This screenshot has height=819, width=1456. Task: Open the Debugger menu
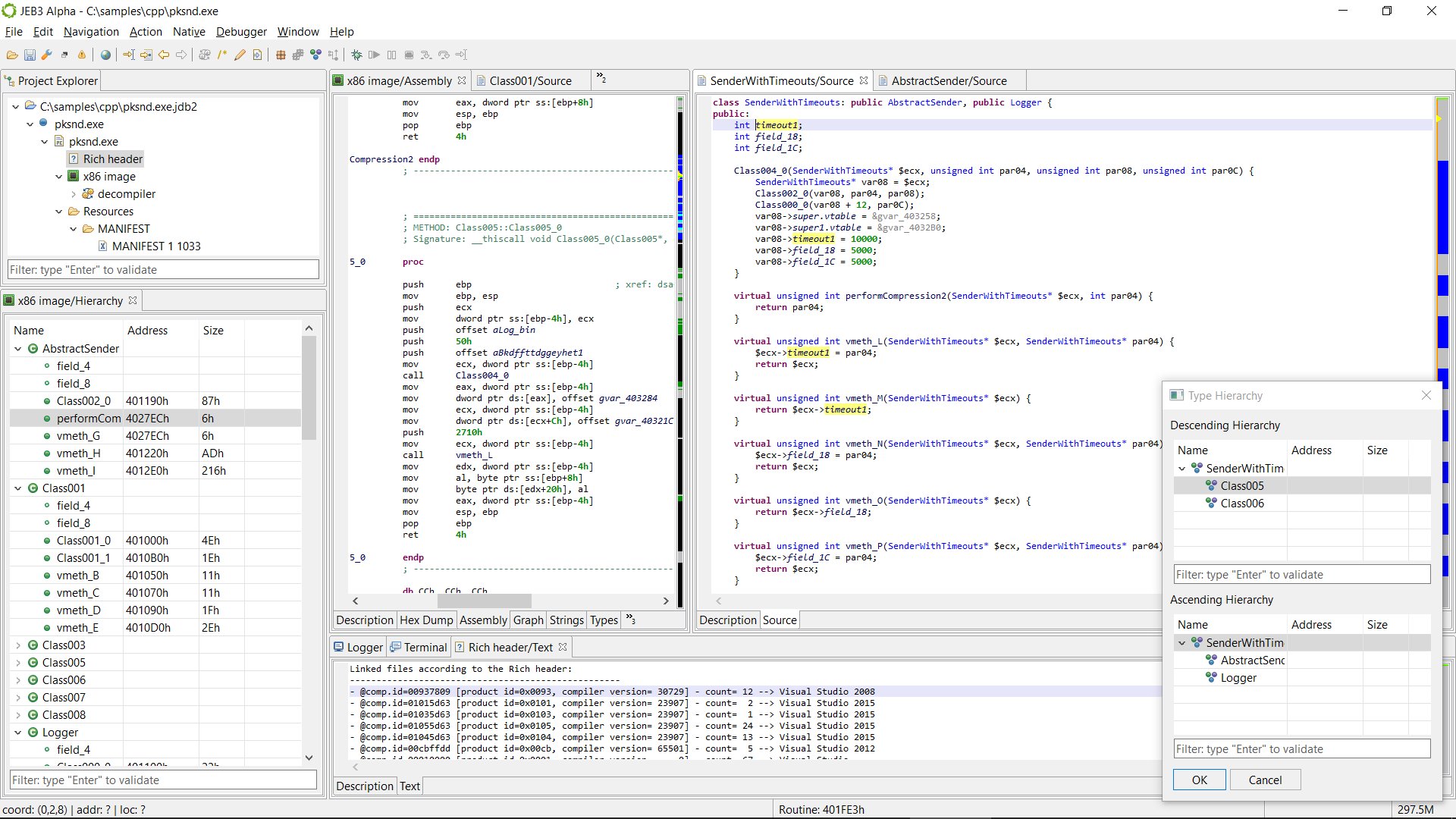pos(241,32)
